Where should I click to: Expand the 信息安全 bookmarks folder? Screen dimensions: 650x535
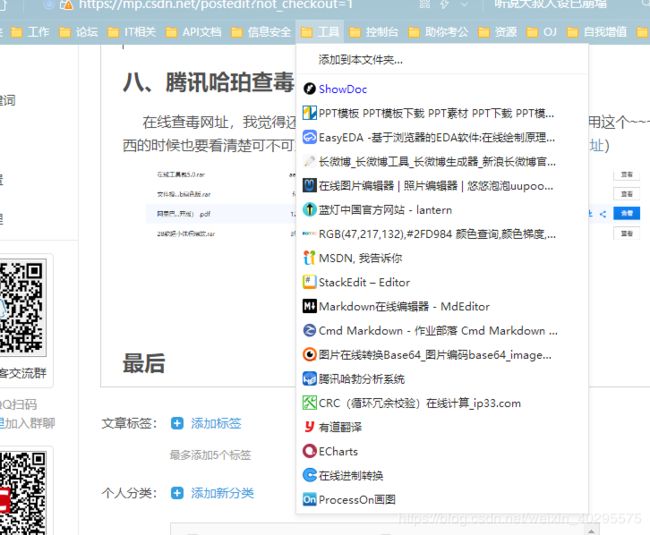click(x=262, y=32)
